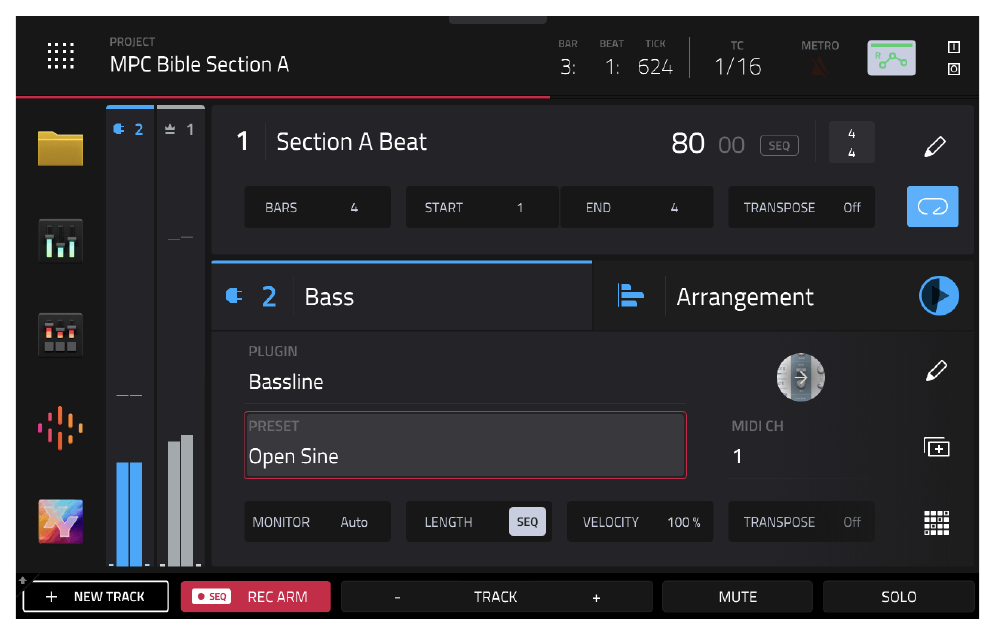Click the project name MPC Bible Section A
996x636 pixels.
tap(199, 64)
